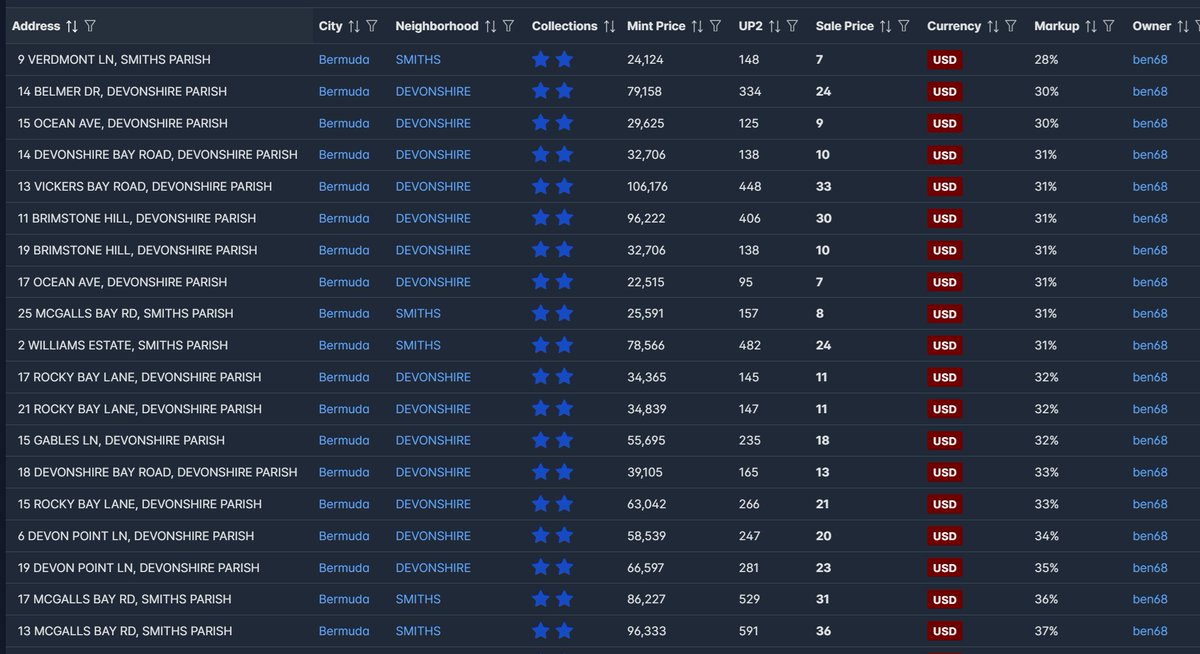Open City column filter
Viewport: 1200px width, 654px height.
click(372, 26)
